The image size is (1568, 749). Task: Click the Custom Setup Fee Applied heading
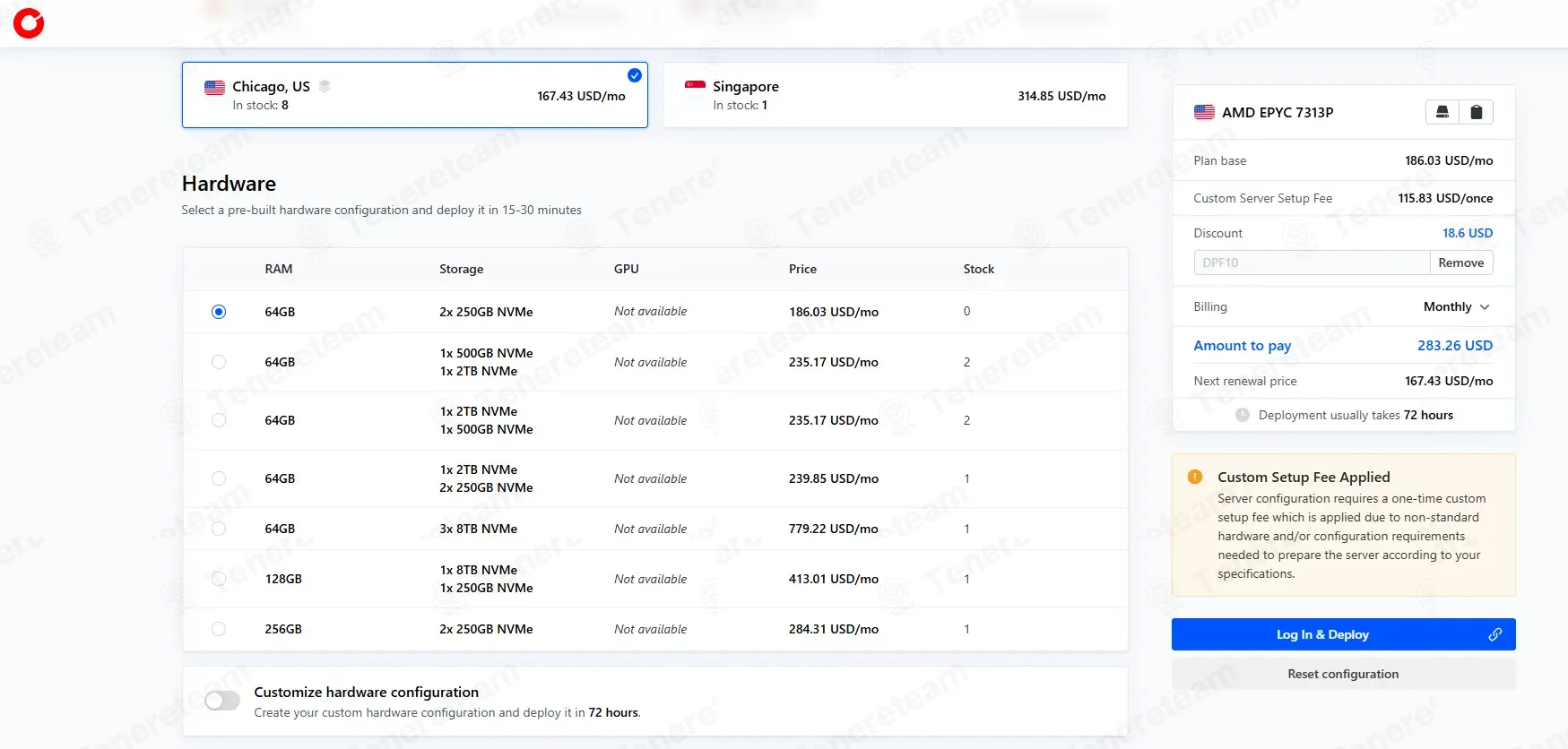click(x=1304, y=477)
